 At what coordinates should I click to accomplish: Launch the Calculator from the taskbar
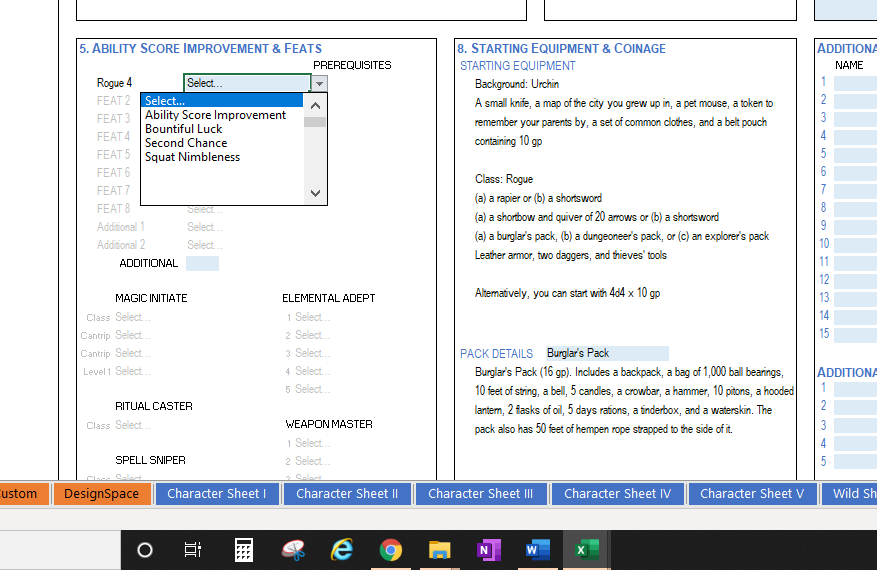tap(244, 550)
